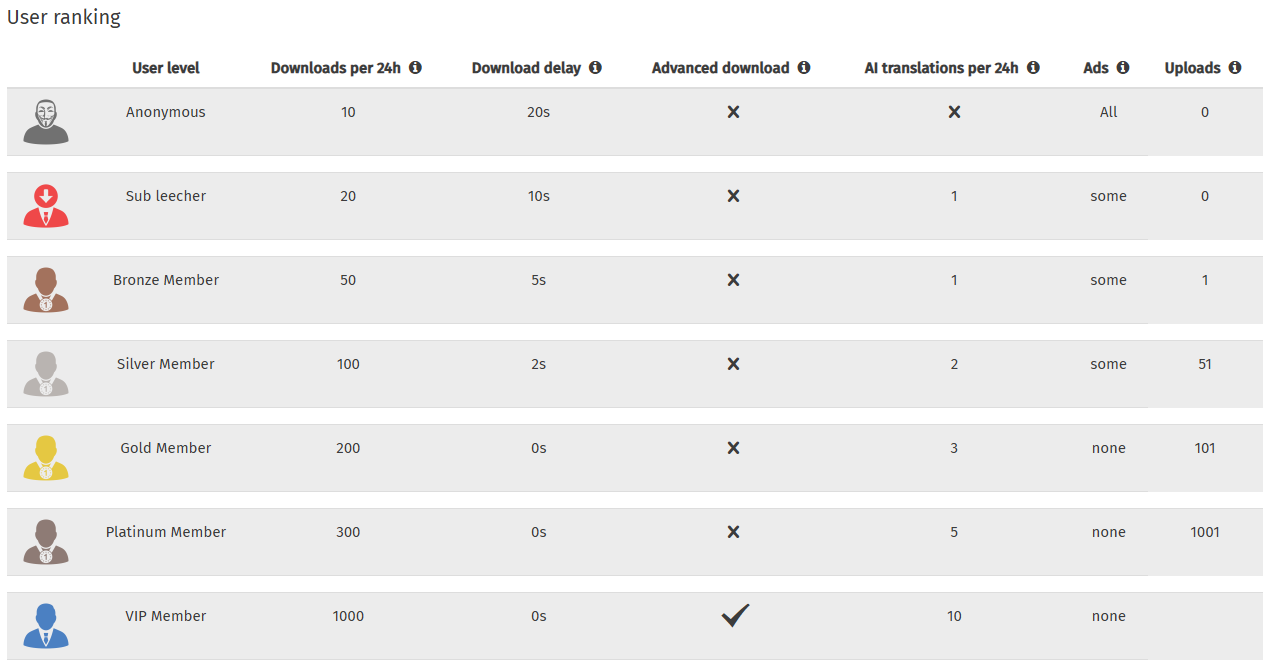Click the Anonymous user mask avatar

click(46, 122)
